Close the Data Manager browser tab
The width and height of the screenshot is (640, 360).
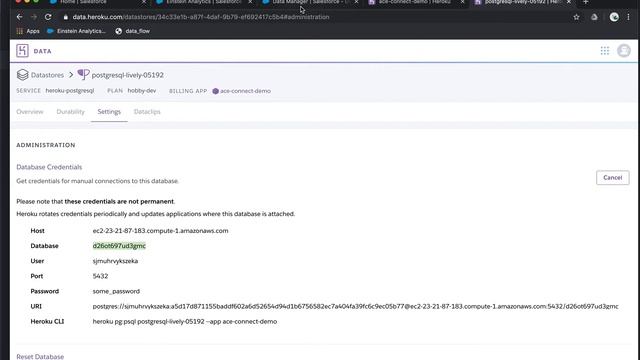[356, 2]
